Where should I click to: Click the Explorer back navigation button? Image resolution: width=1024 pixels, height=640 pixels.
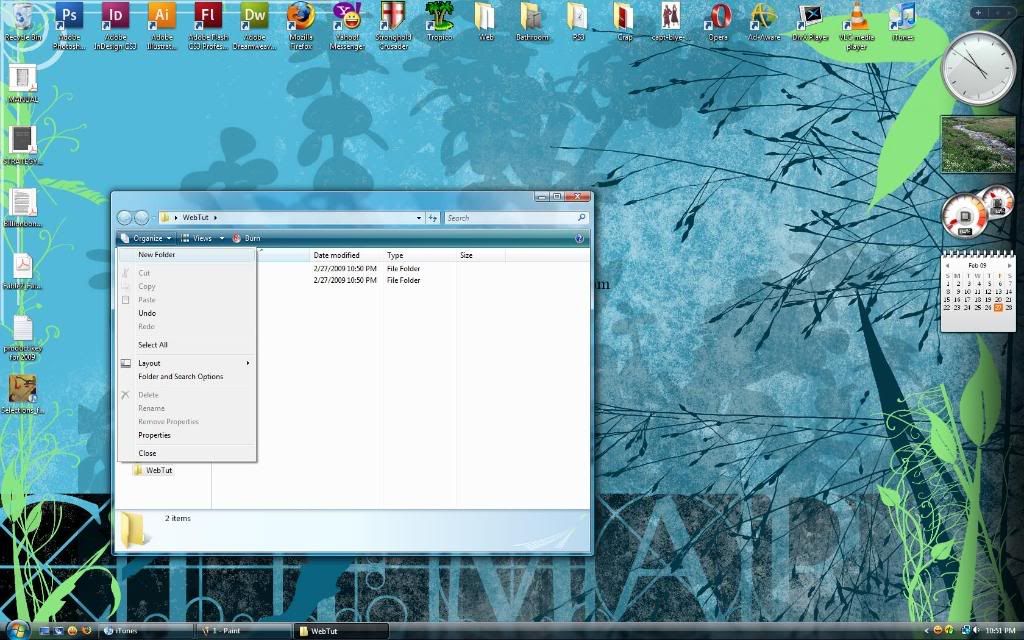125,218
